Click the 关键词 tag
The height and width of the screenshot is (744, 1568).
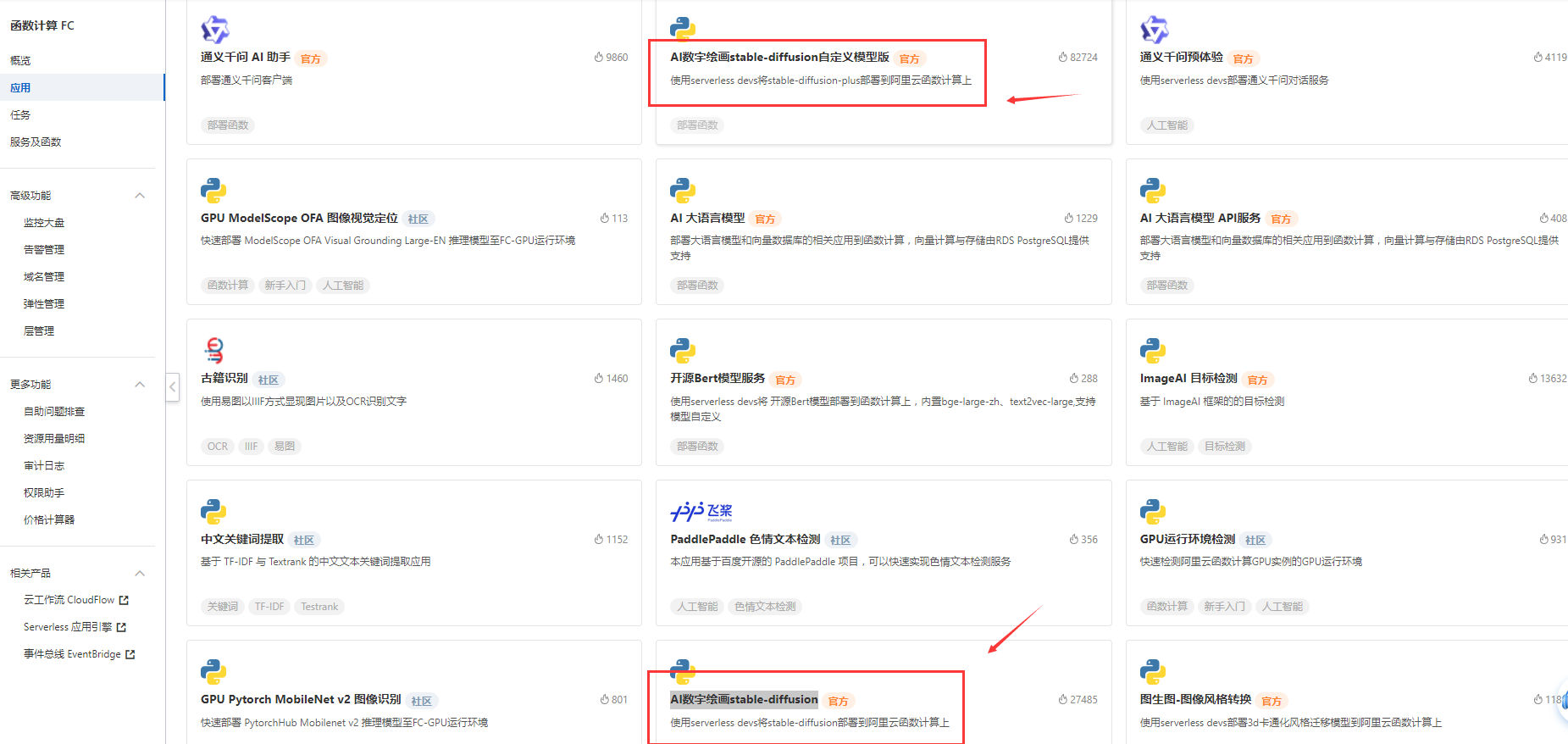click(223, 606)
